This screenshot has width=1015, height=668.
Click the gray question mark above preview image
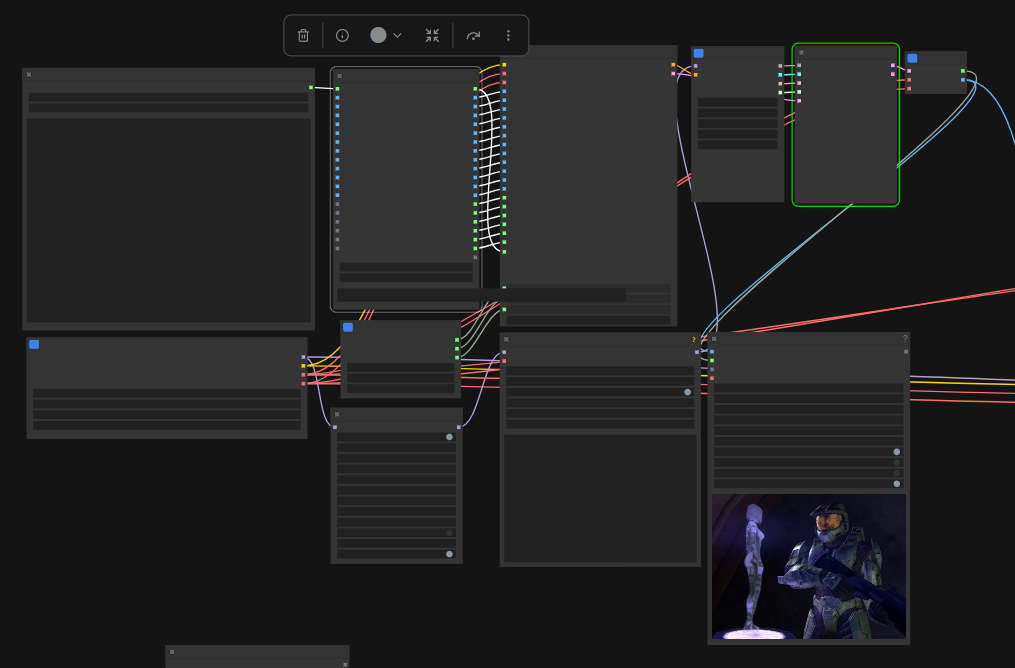point(905,339)
